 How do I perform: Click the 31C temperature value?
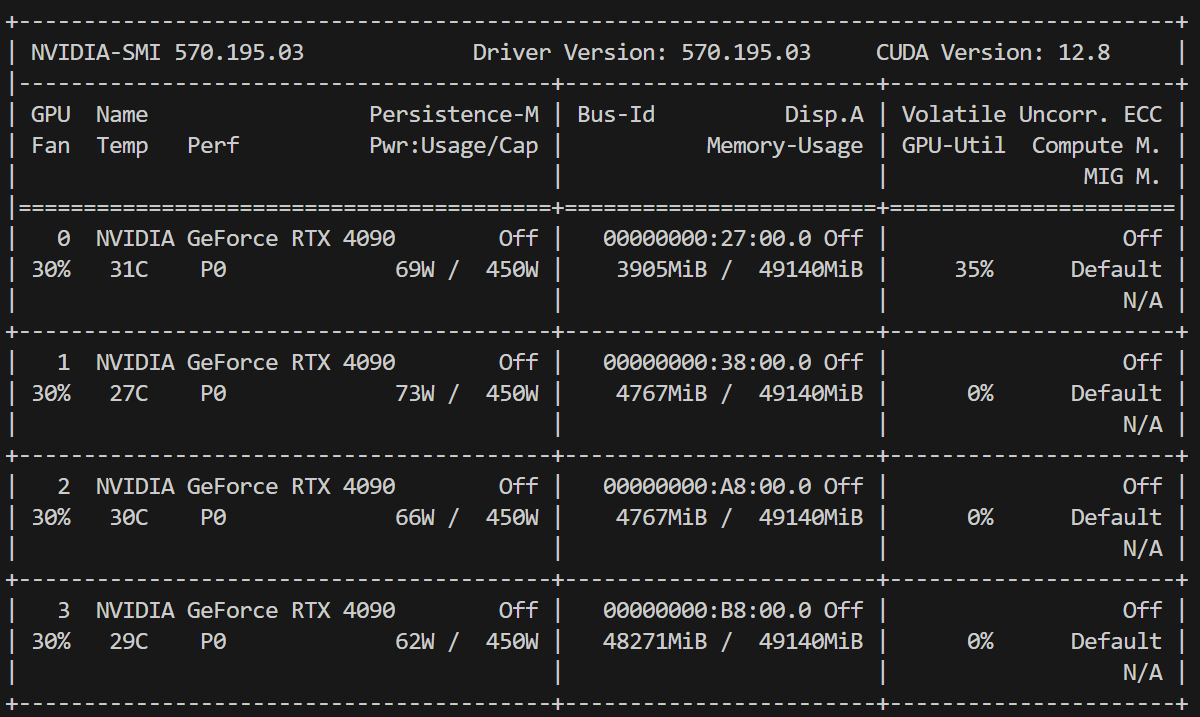click(x=129, y=270)
